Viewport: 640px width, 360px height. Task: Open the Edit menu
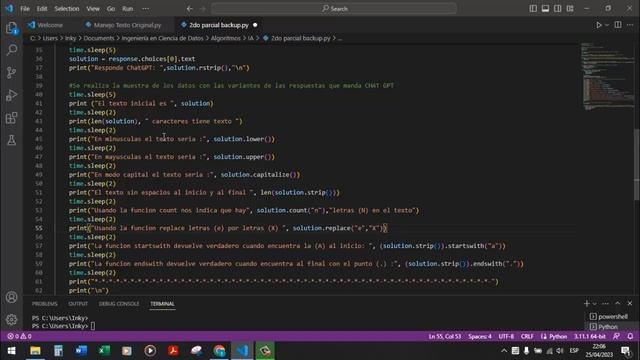[x=42, y=9]
